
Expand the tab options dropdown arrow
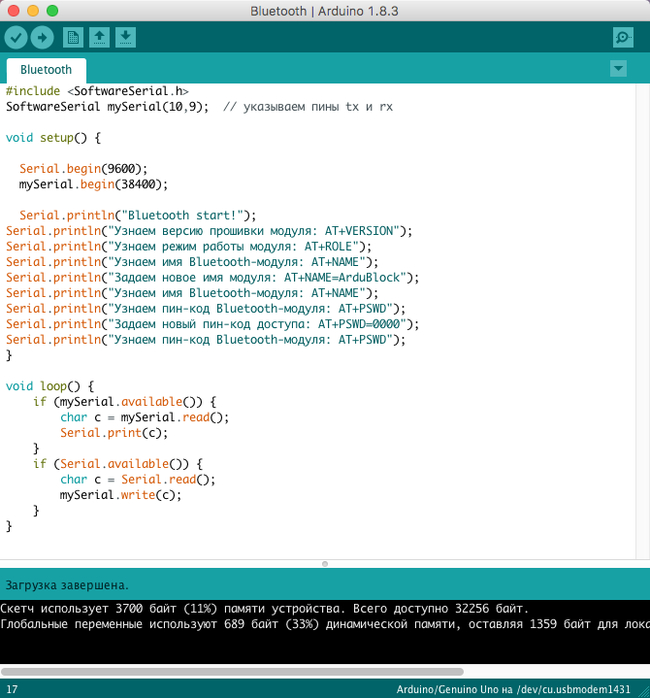pos(618,68)
